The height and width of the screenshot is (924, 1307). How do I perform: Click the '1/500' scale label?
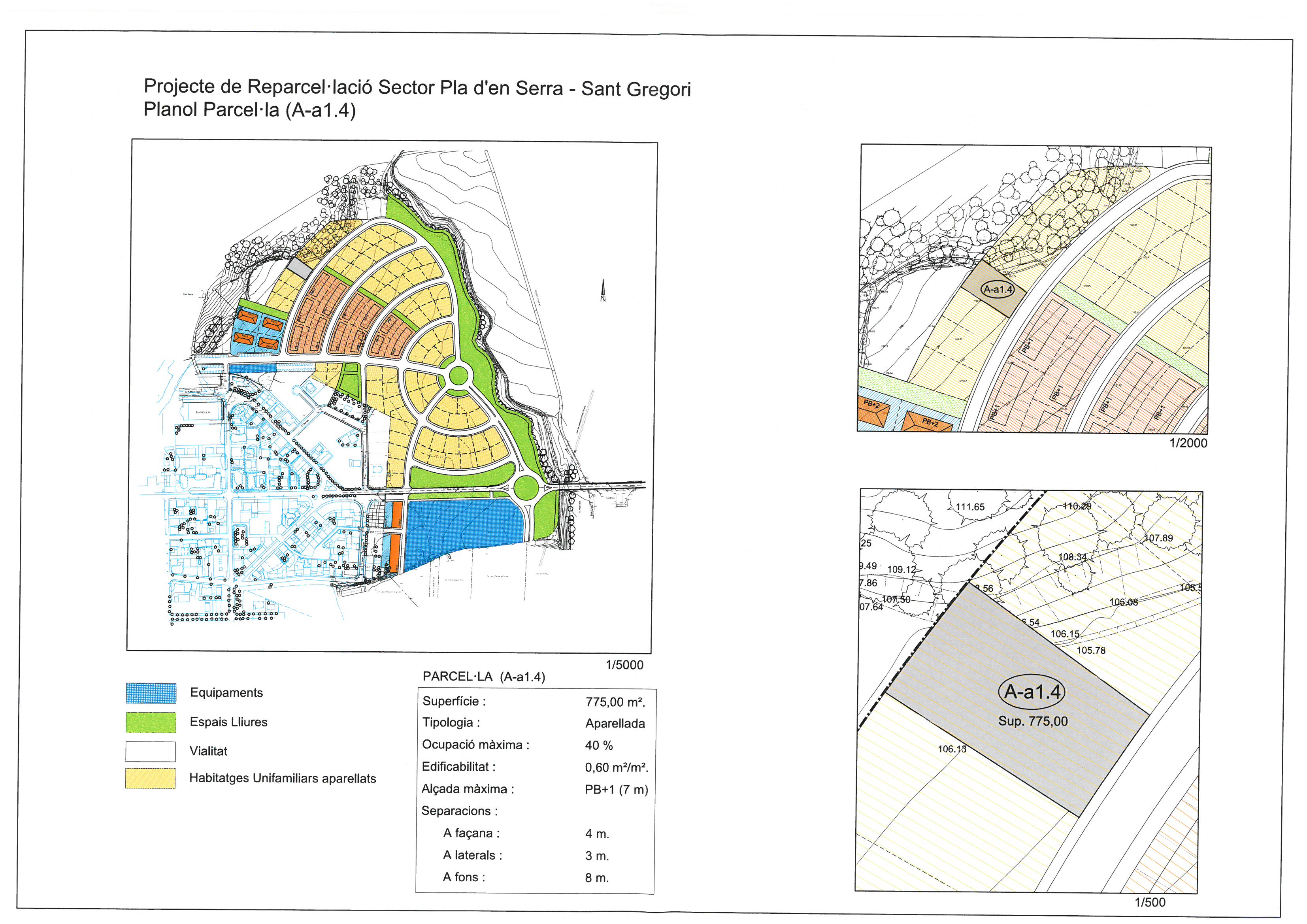click(1150, 902)
